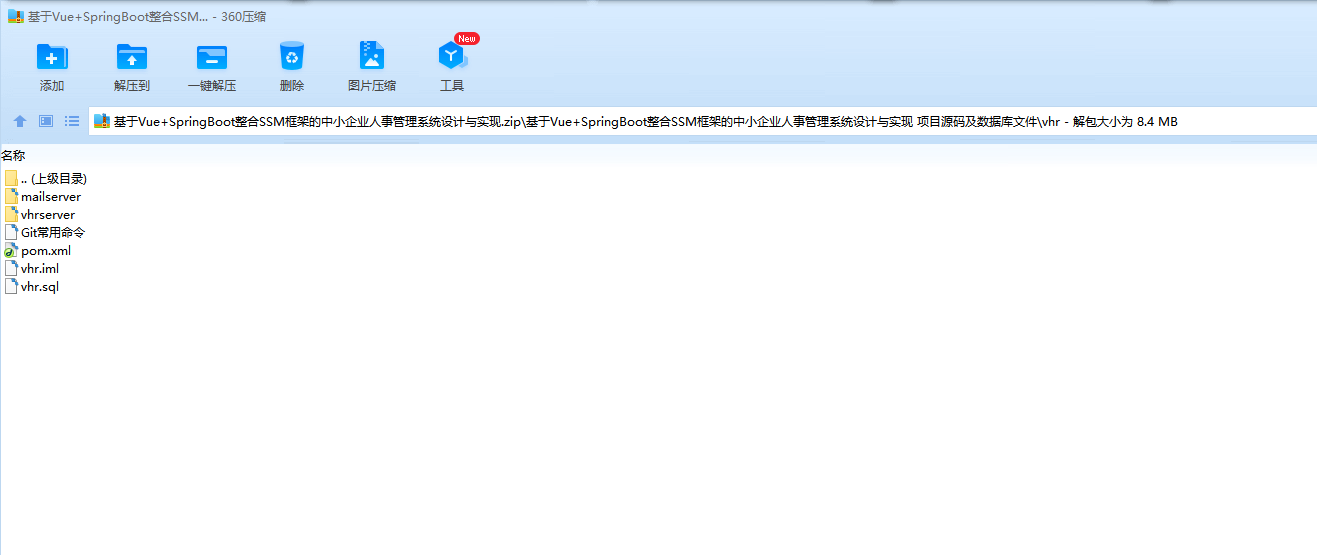
Task: Open the Tools (工具) icon
Action: click(452, 57)
